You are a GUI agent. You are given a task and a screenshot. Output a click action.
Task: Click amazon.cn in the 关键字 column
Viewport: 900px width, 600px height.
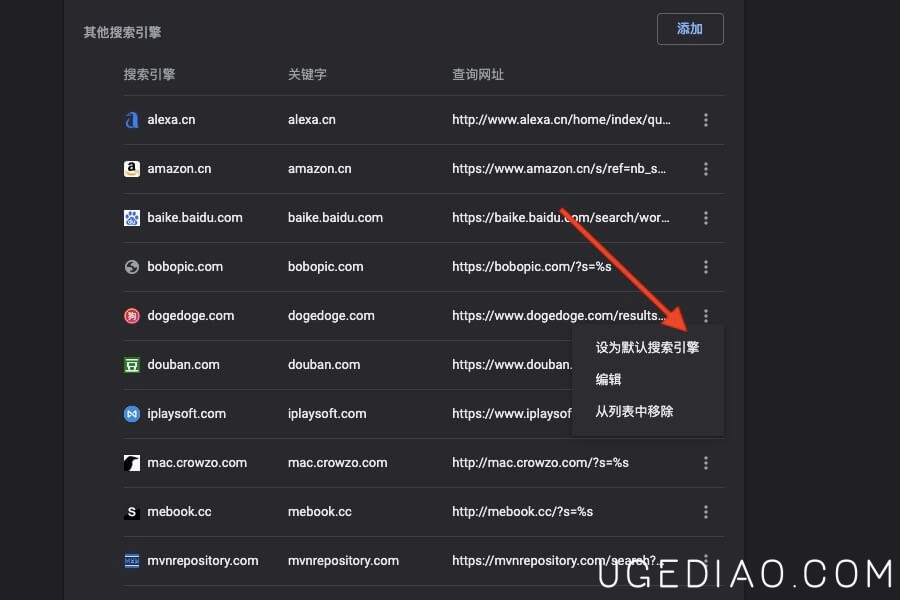[x=320, y=169]
